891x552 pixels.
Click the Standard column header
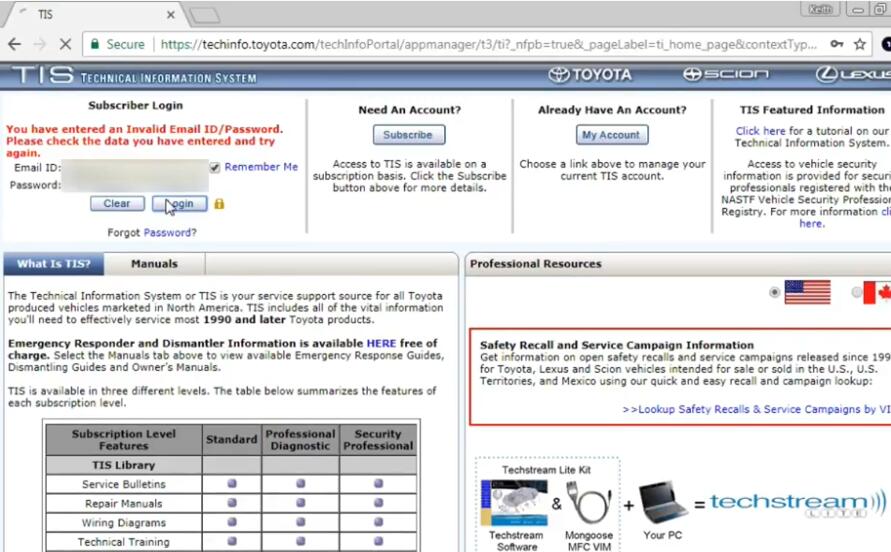pyautogui.click(x=232, y=439)
